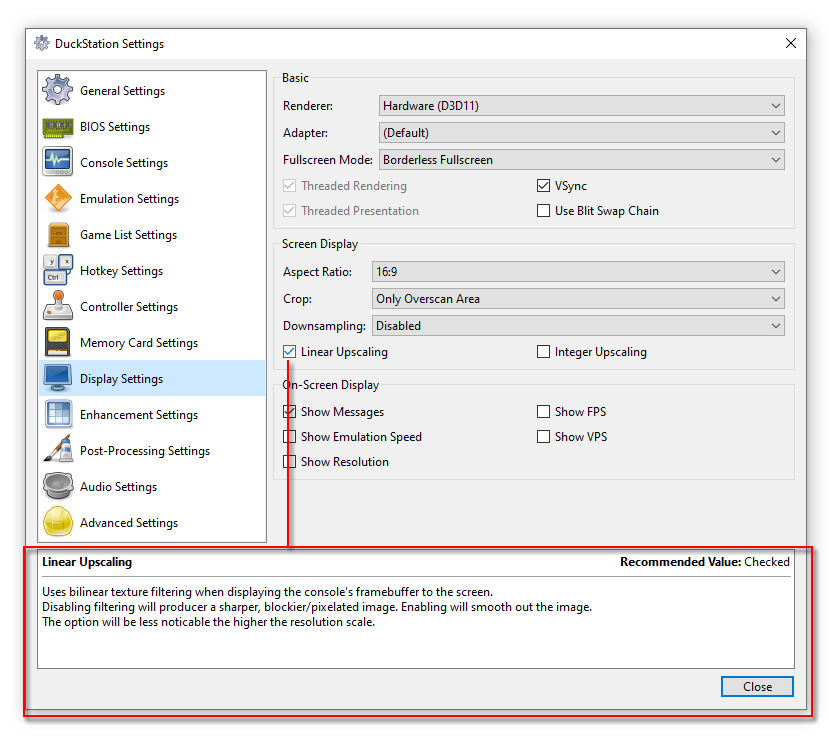Click the DuckStation Settings window title
Viewport: 829px width, 741px height.
click(109, 44)
